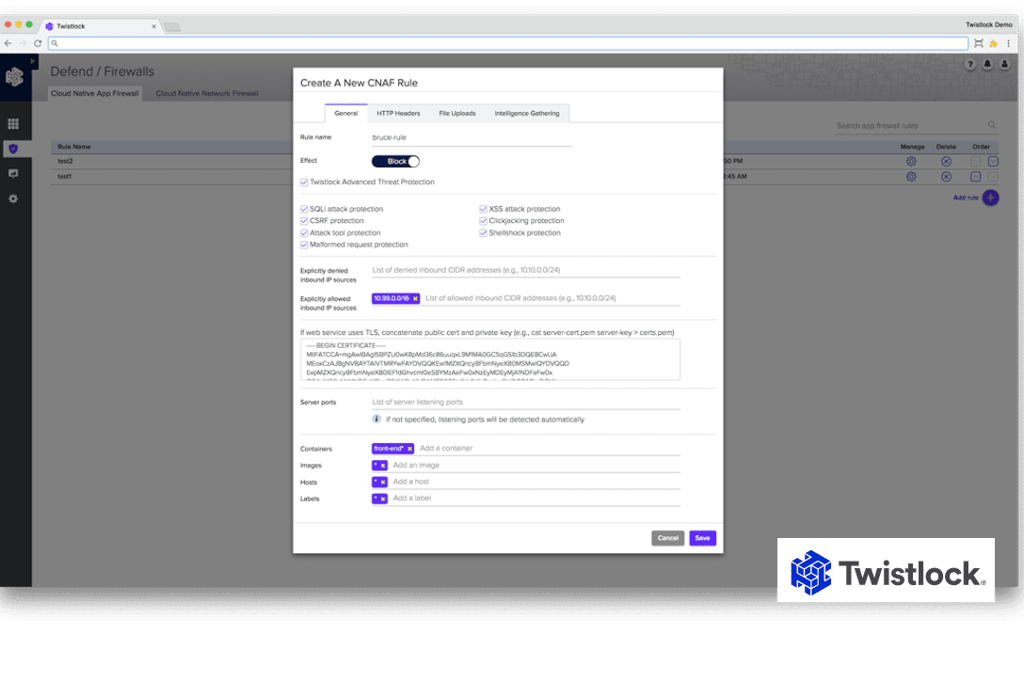
Task: Click the Save button
Action: click(x=703, y=538)
